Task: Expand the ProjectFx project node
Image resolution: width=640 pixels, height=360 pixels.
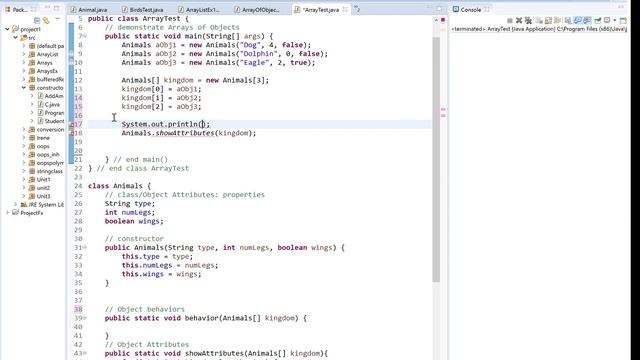Action: 7,213
